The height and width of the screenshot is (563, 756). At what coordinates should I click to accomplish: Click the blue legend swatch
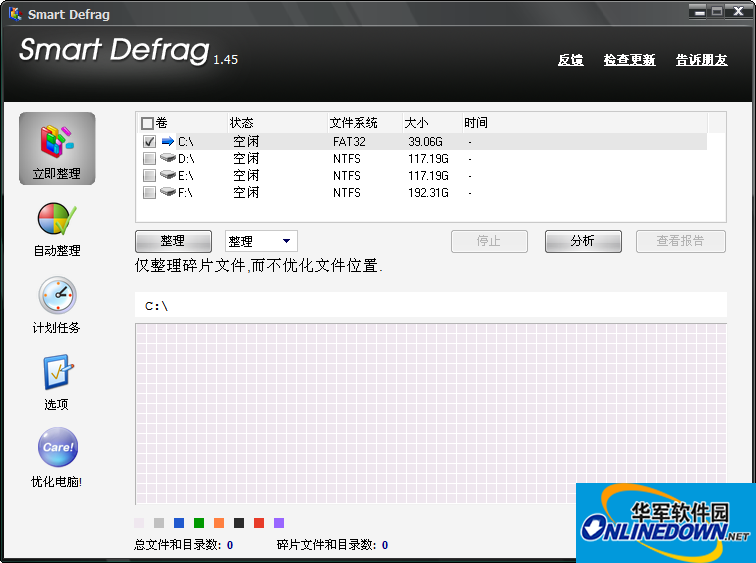[x=179, y=523]
